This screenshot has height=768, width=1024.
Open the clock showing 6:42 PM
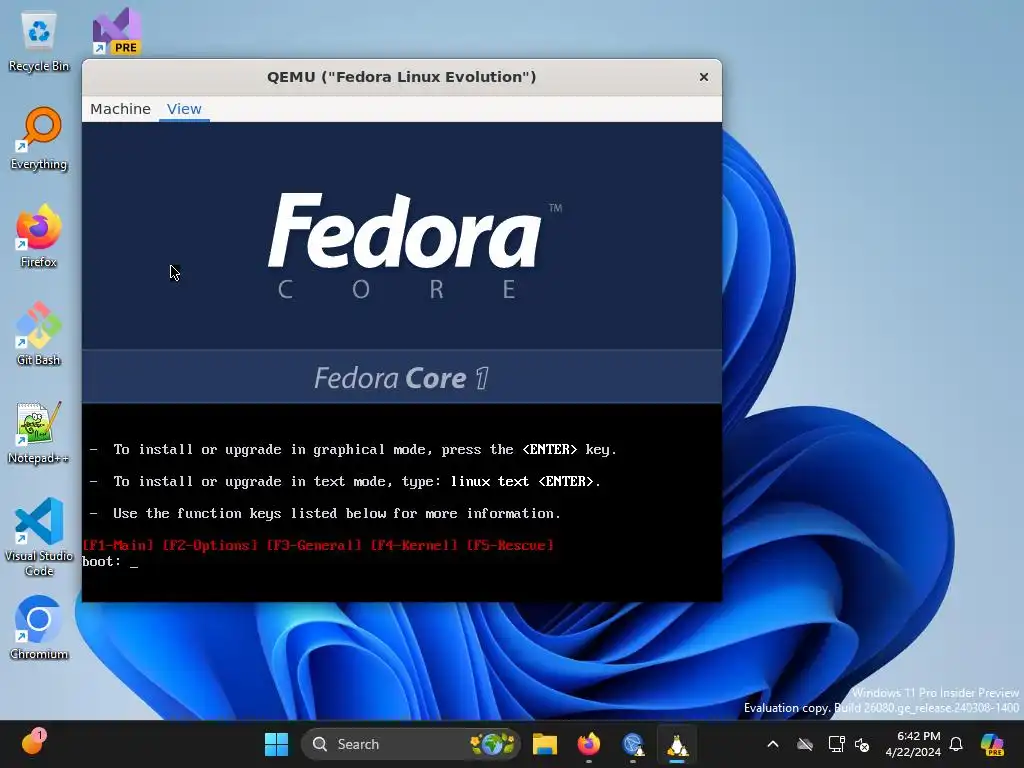point(913,744)
